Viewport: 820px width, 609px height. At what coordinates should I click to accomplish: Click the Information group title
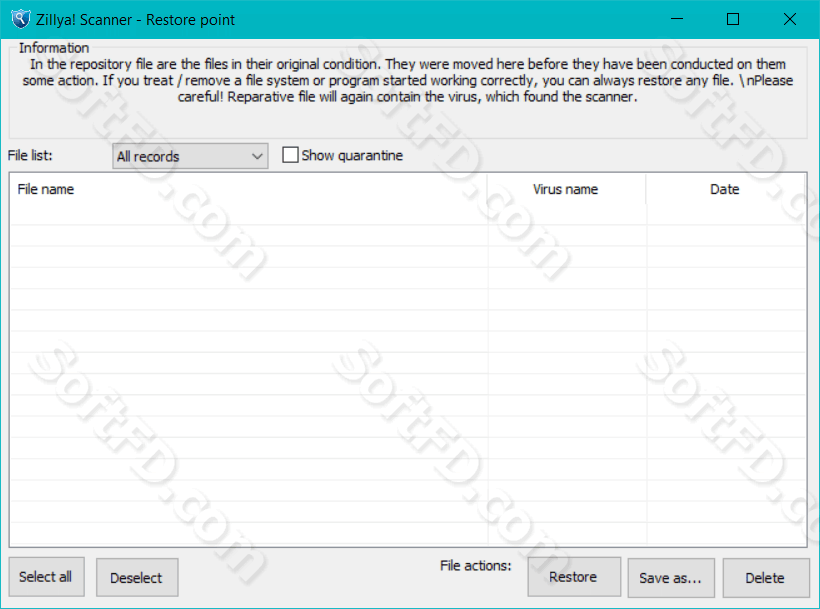click(54, 48)
